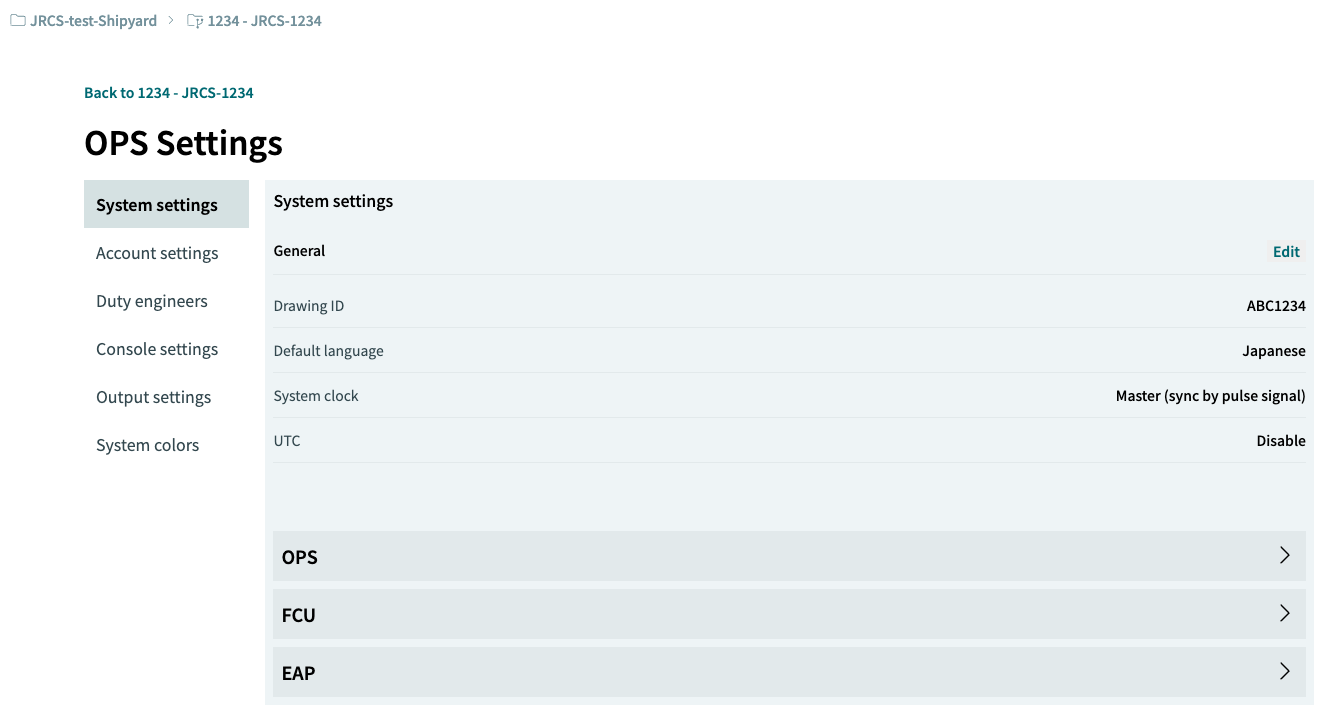The height and width of the screenshot is (714, 1331).
Task: Expand FCU section via its chevron arrow
Action: [1285, 614]
